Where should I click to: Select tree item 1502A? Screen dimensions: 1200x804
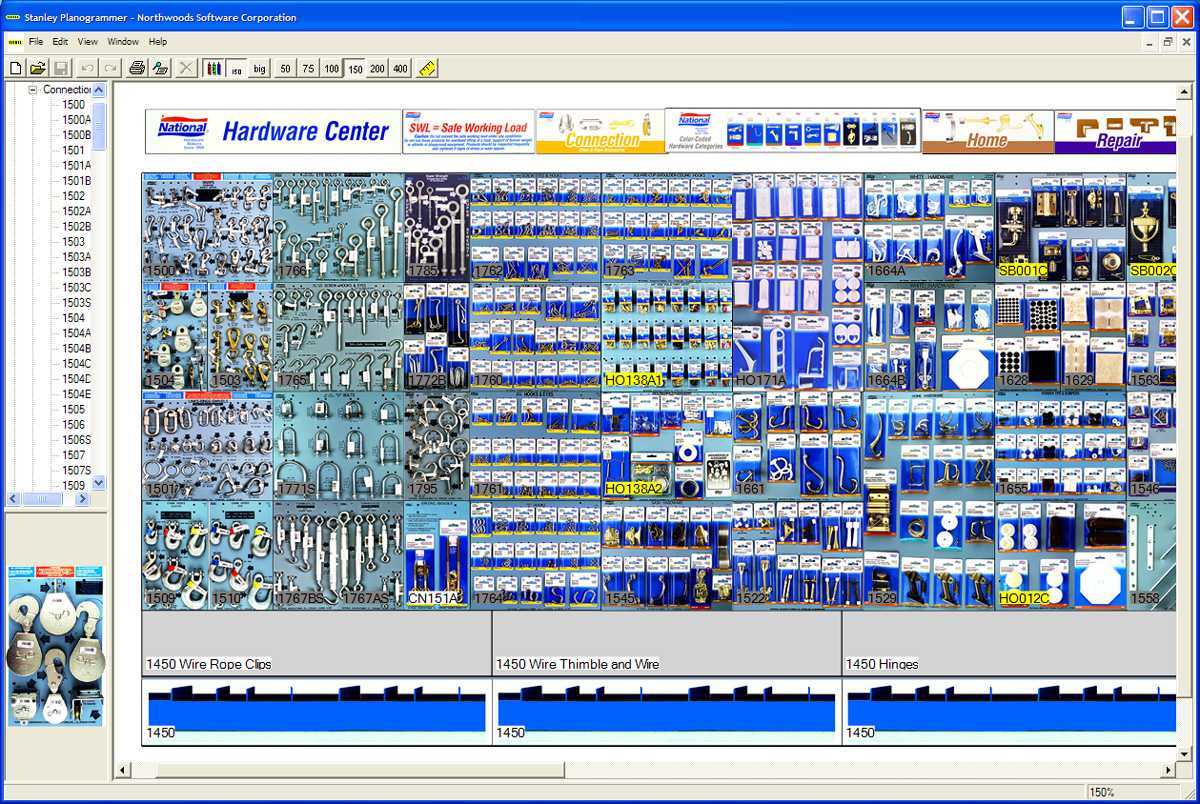76,211
